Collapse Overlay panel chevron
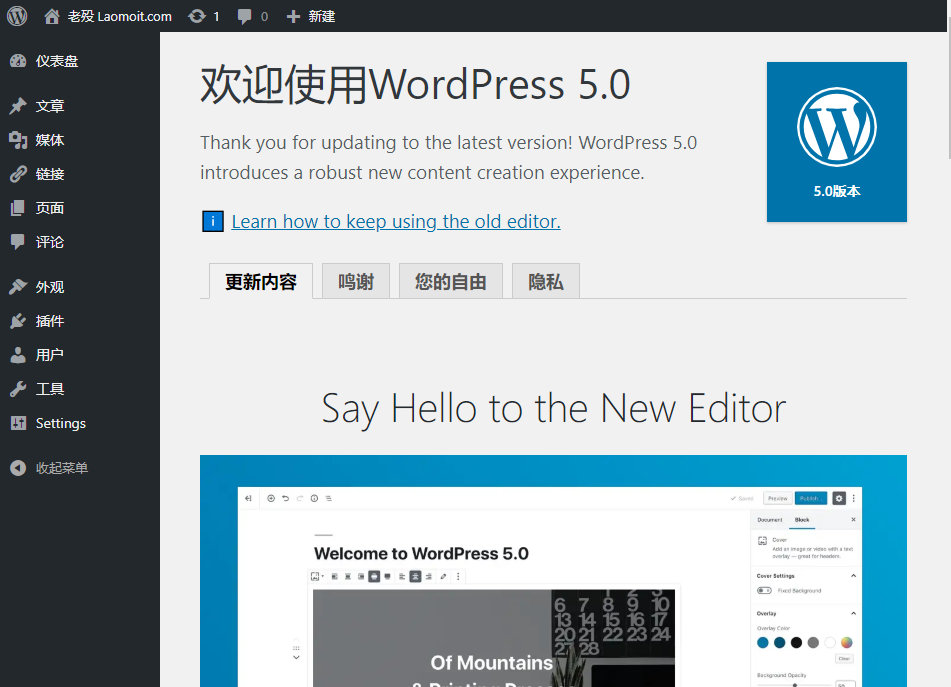 853,613
